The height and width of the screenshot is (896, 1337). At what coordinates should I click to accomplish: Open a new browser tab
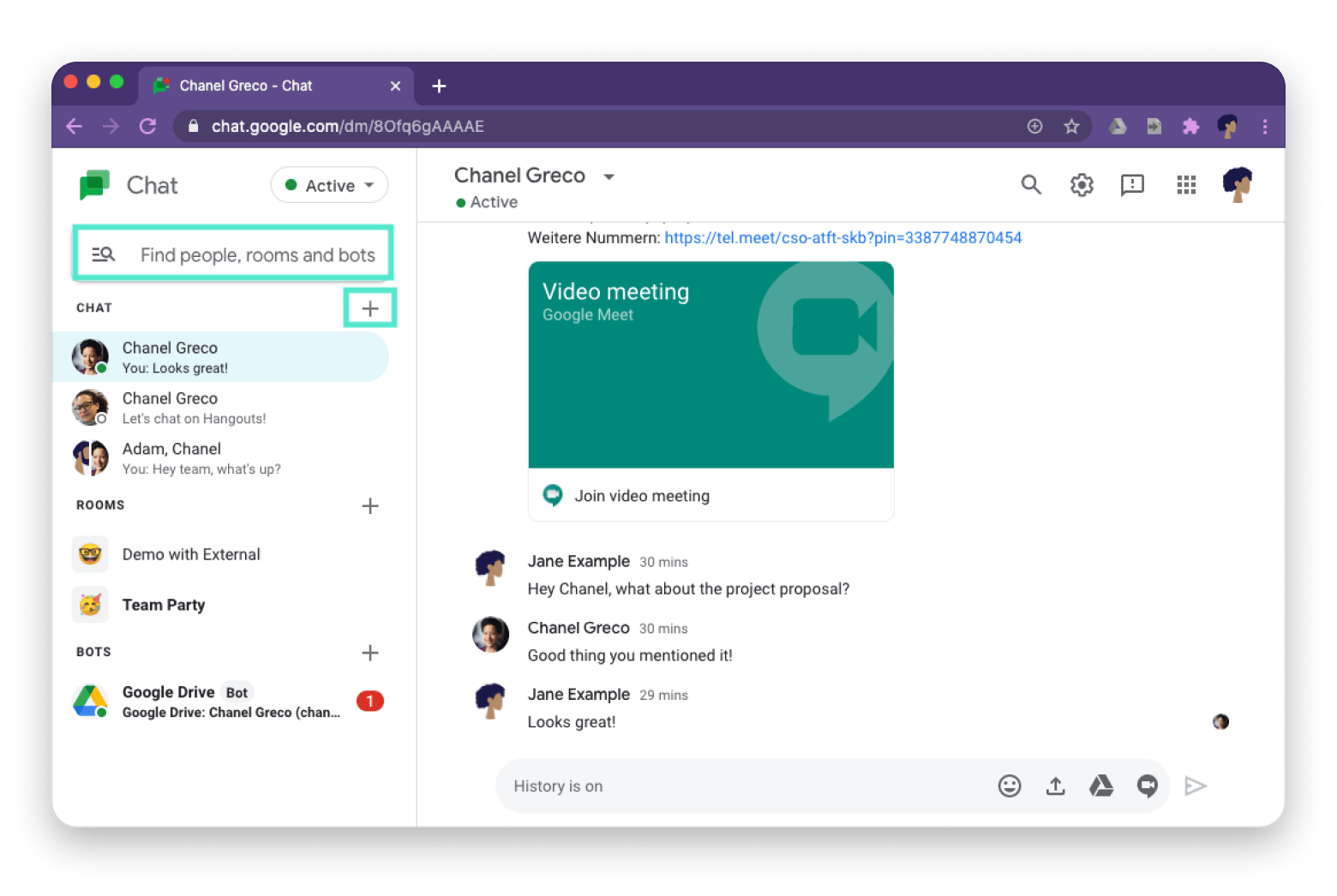(x=439, y=86)
